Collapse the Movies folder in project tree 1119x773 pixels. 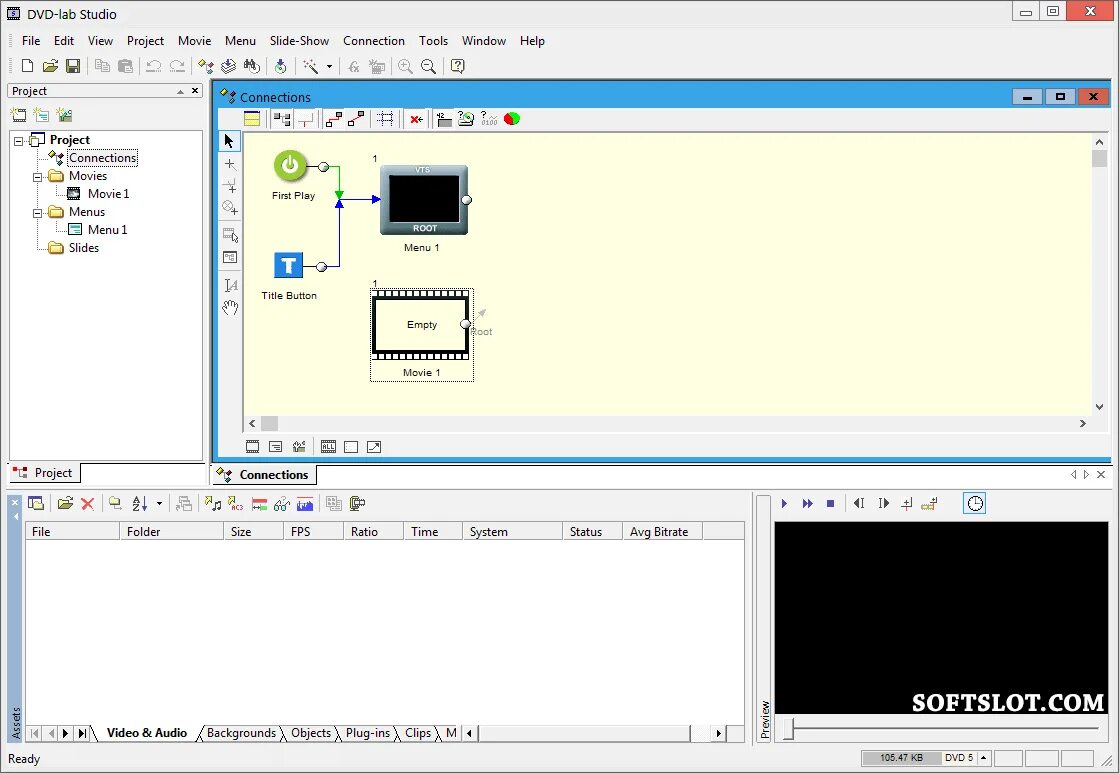[38, 176]
